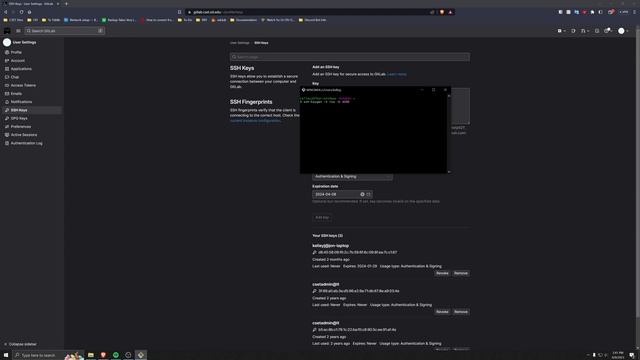Screen dimensions: 640x360
Task: Open the Windows Start menu
Action: (x=6, y=355)
